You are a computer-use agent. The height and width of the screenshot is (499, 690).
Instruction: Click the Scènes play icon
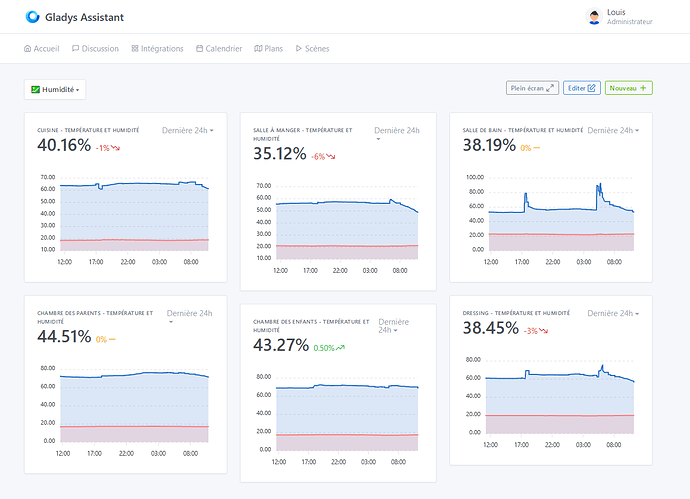pos(299,48)
